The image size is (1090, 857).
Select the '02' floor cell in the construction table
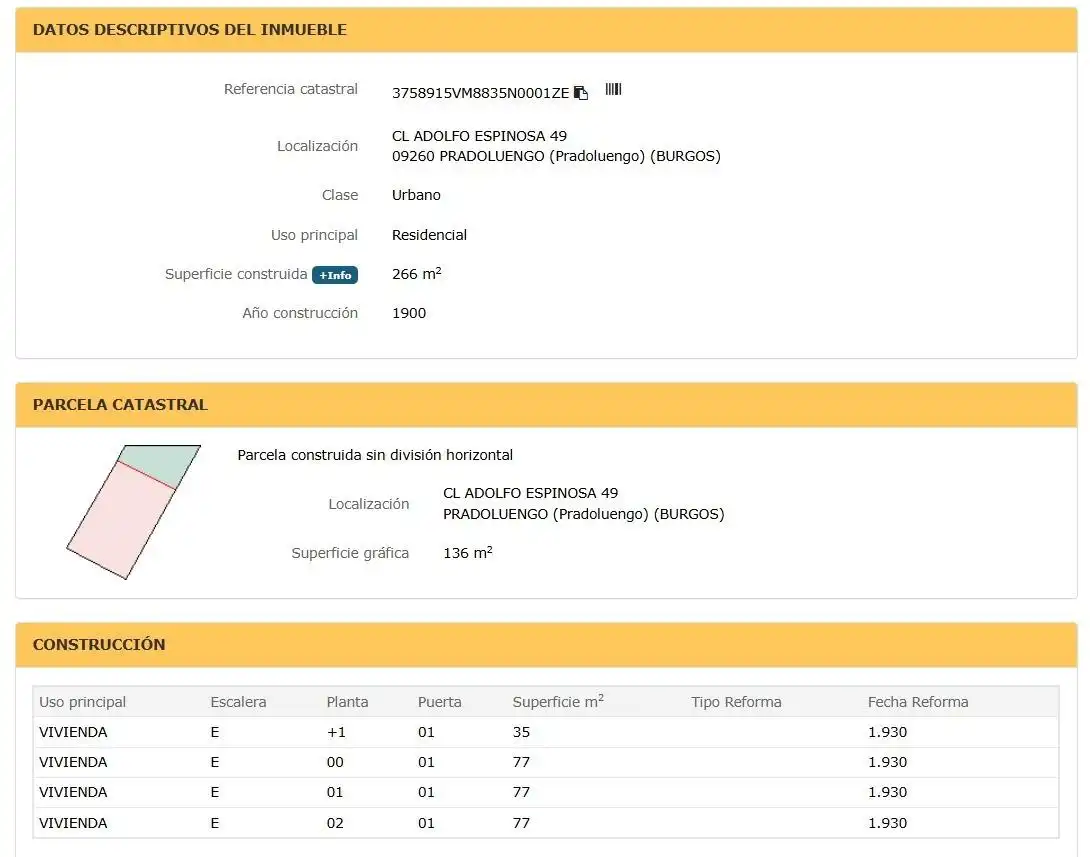335,823
